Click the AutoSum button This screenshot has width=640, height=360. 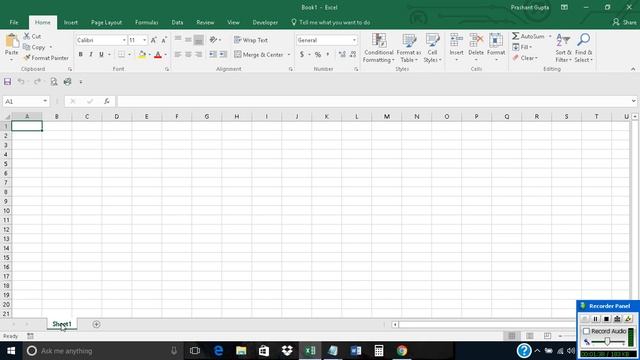(529, 36)
